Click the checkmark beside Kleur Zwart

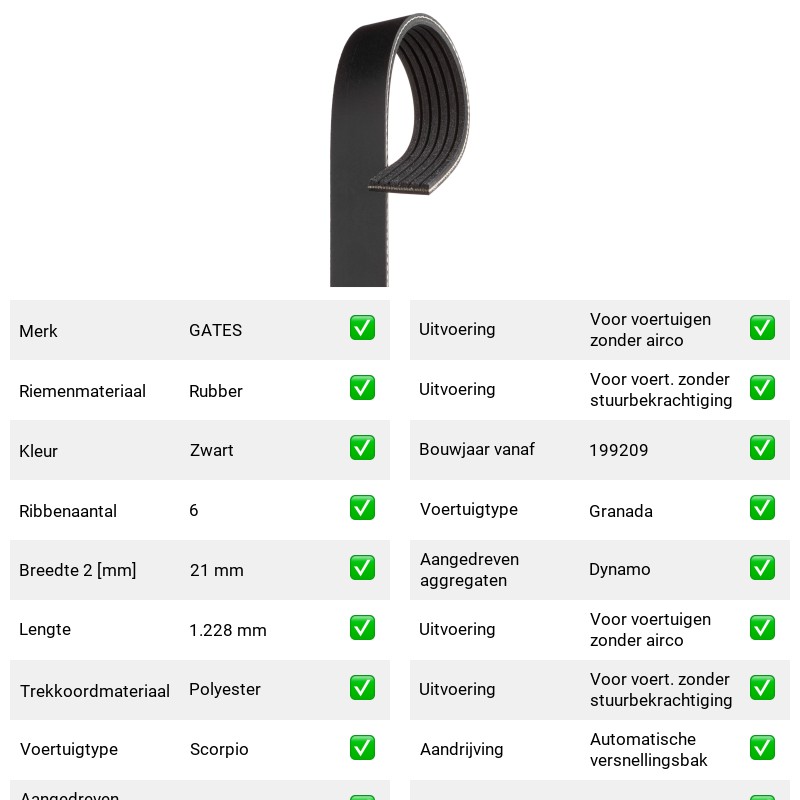(x=362, y=447)
